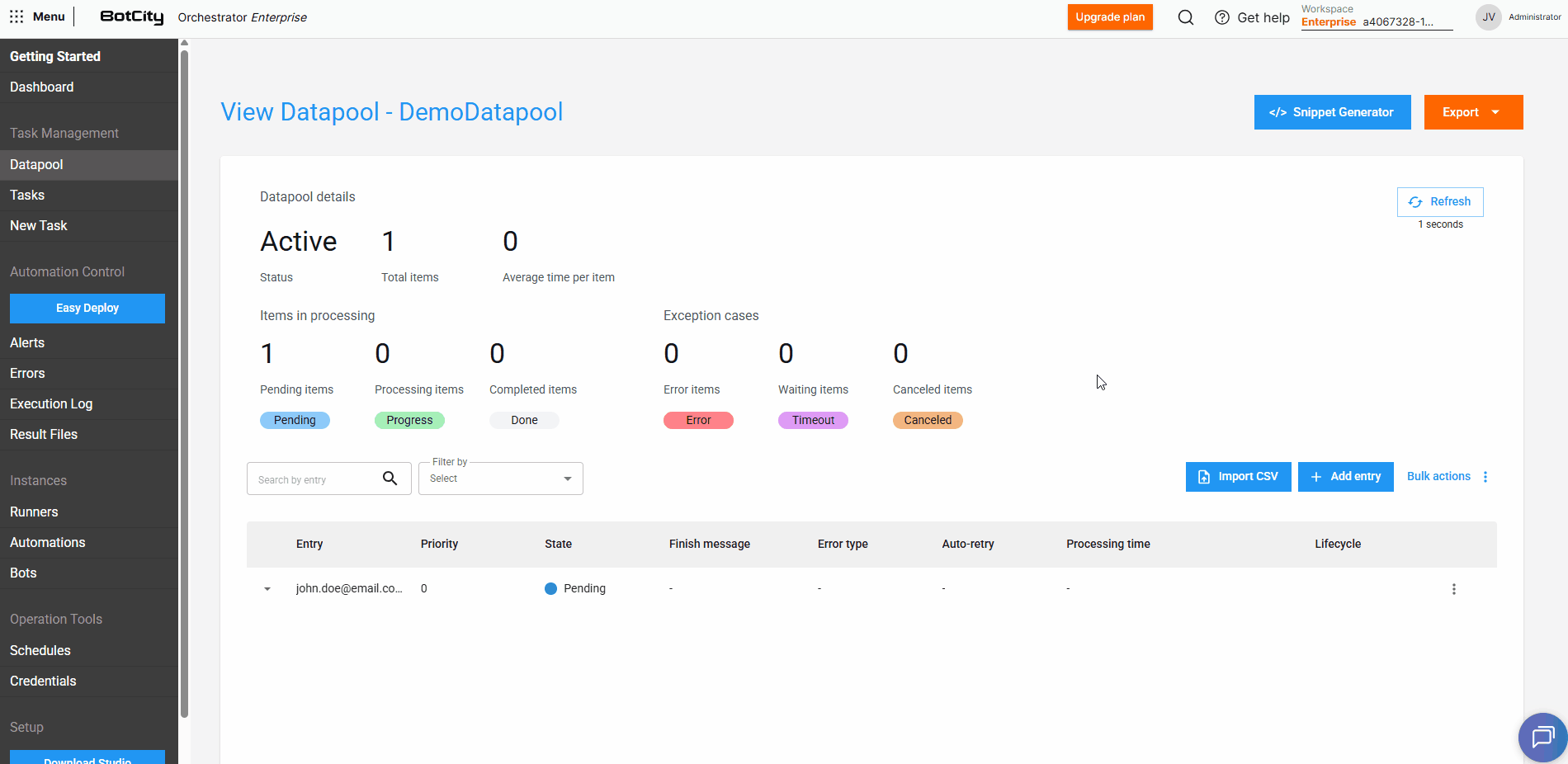Viewport: 1568px width, 764px height.
Task: Open the Filter by Select dropdown
Action: point(500,479)
